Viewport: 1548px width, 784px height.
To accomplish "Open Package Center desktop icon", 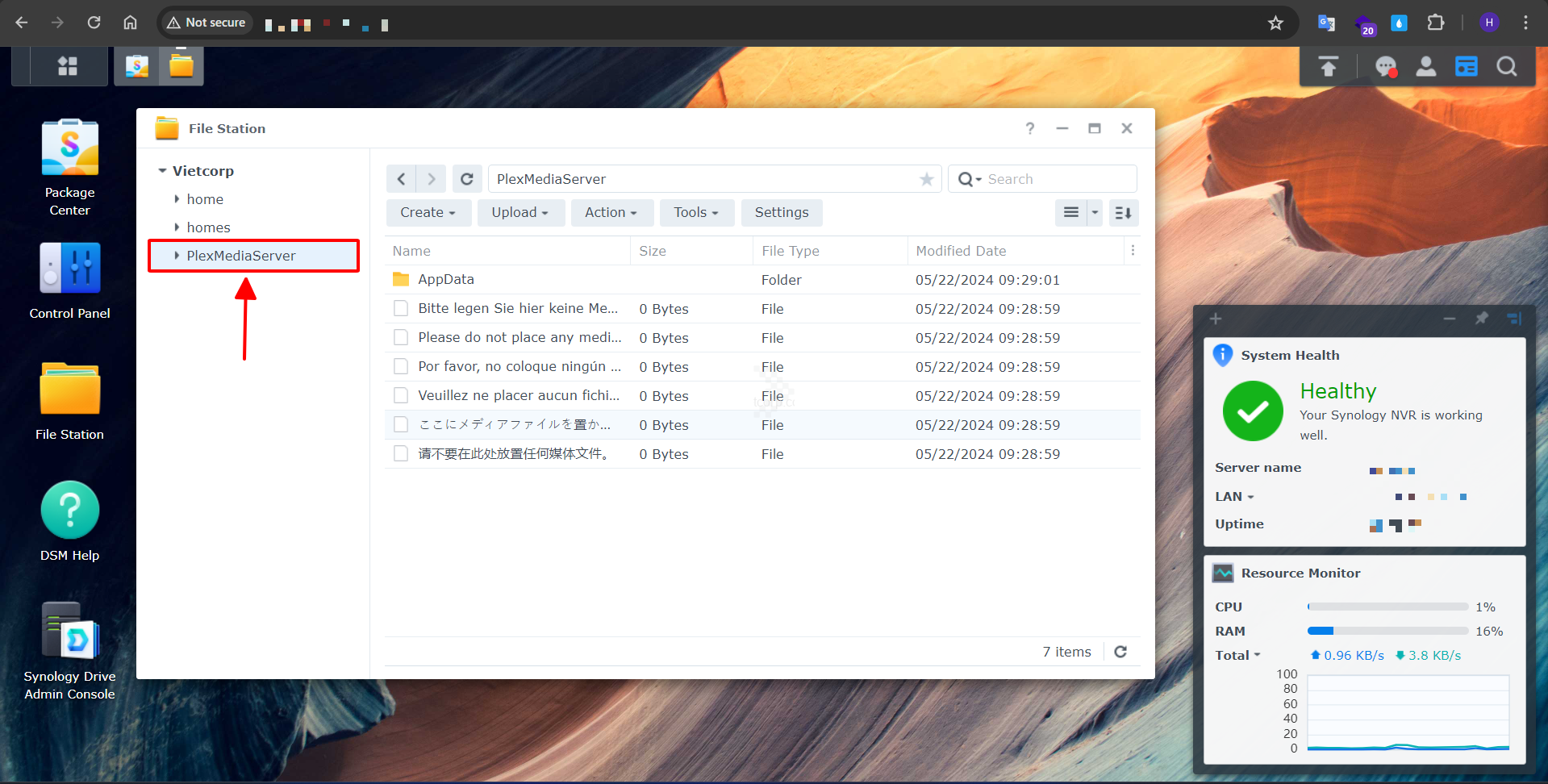I will point(70,149).
